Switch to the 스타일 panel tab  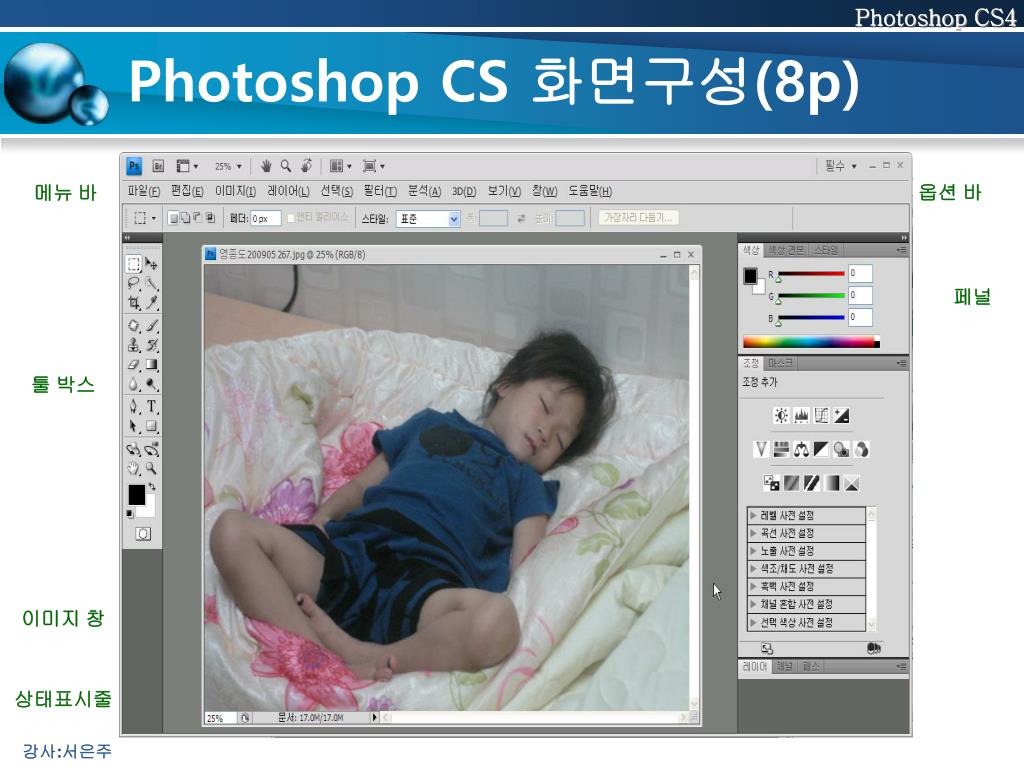[x=825, y=250]
